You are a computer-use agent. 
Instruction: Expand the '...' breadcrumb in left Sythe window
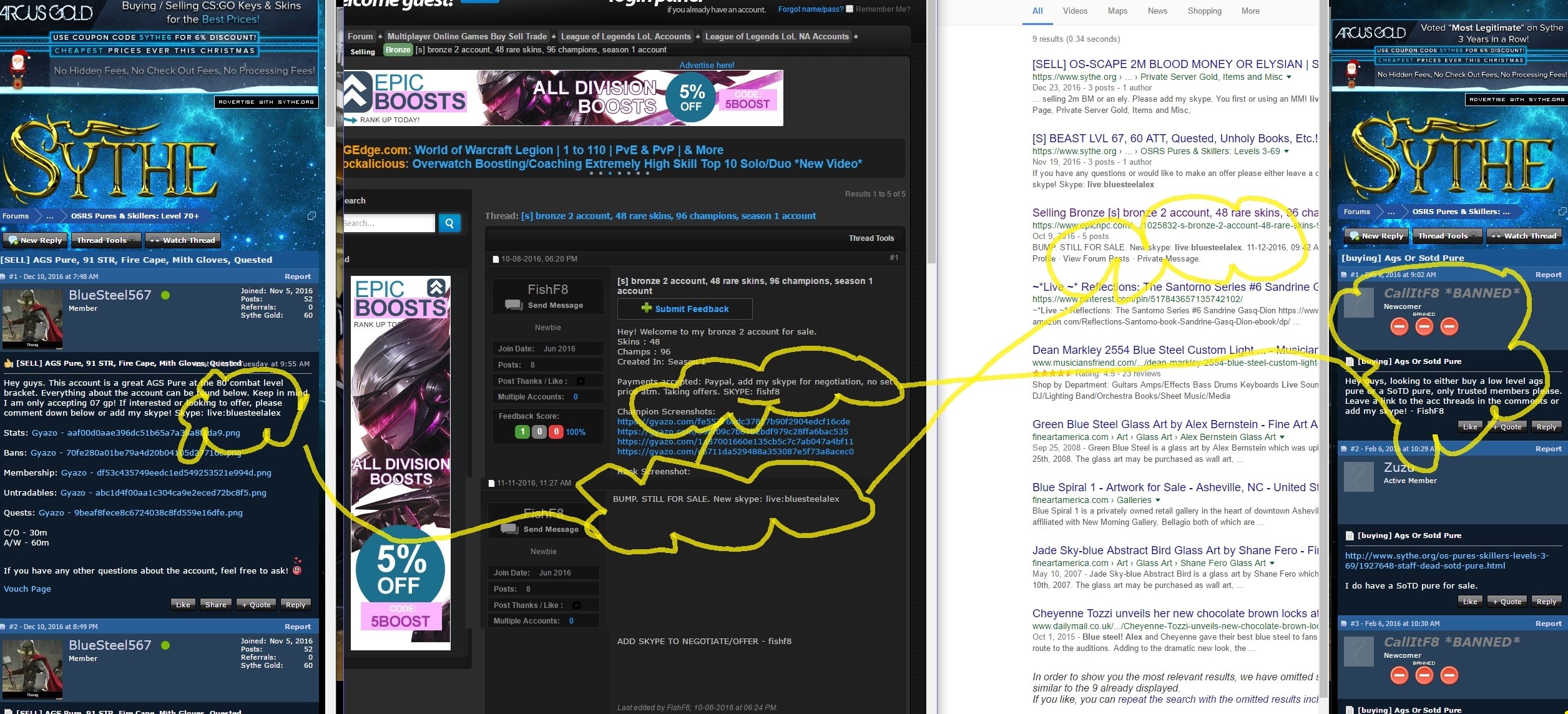[x=50, y=216]
